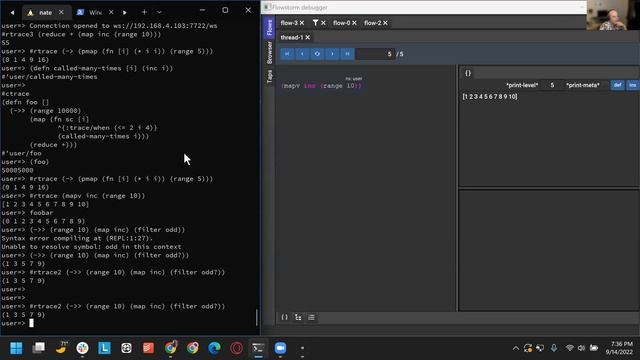Open first Chrome icon on taskbar

[x=171, y=348]
